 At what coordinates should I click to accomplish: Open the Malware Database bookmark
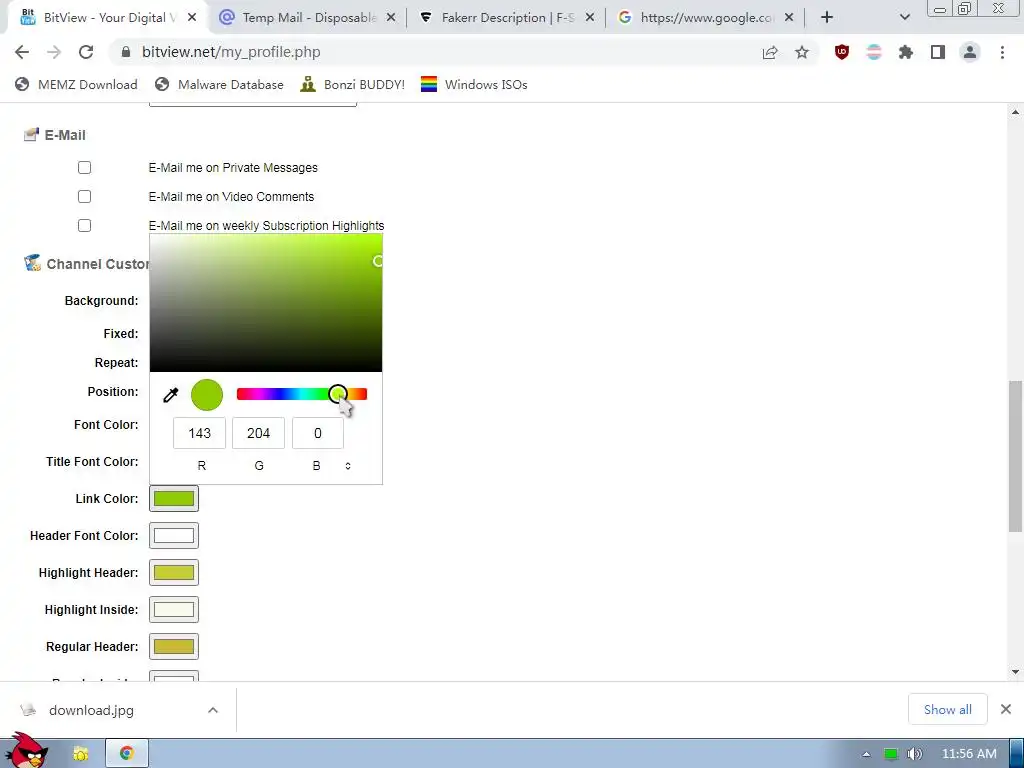point(219,84)
